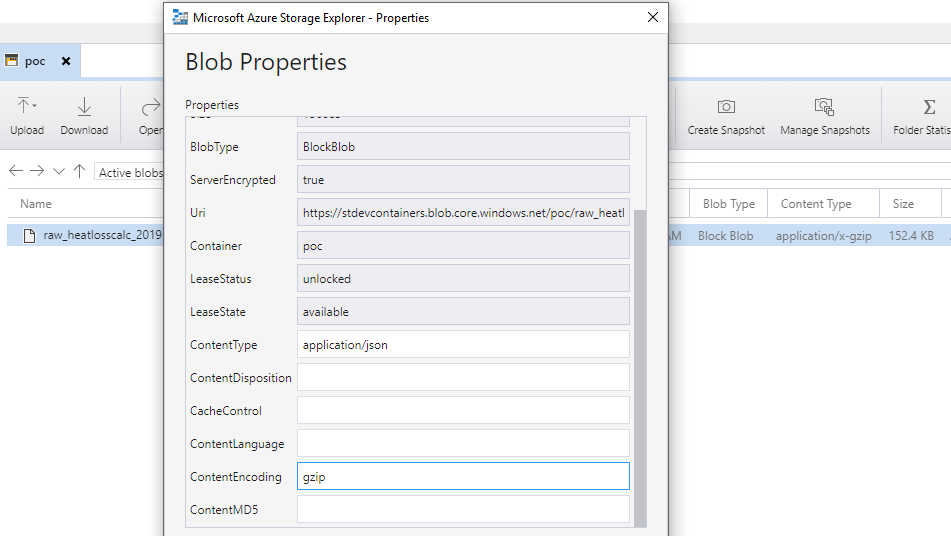Click the Upload toolbar icon
Screen dimensions: 951x536
[23, 106]
